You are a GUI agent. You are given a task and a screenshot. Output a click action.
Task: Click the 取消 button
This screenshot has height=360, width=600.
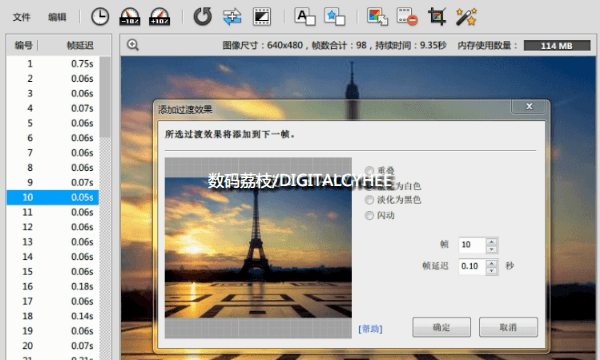[508, 327]
